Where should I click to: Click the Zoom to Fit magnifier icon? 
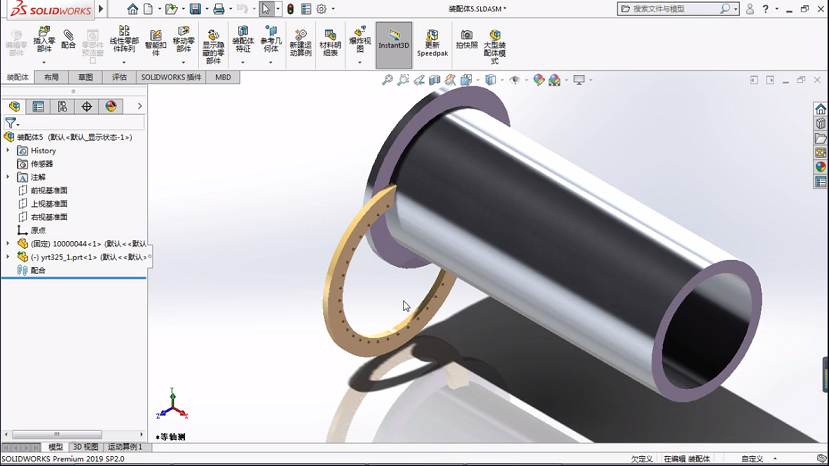(x=387, y=80)
